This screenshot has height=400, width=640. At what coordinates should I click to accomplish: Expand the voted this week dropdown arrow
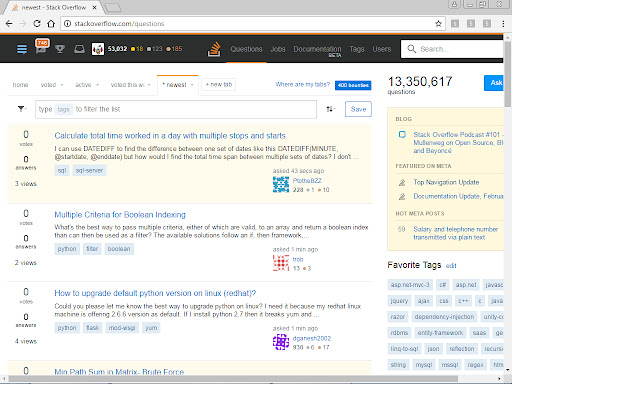pyautogui.click(x=149, y=85)
